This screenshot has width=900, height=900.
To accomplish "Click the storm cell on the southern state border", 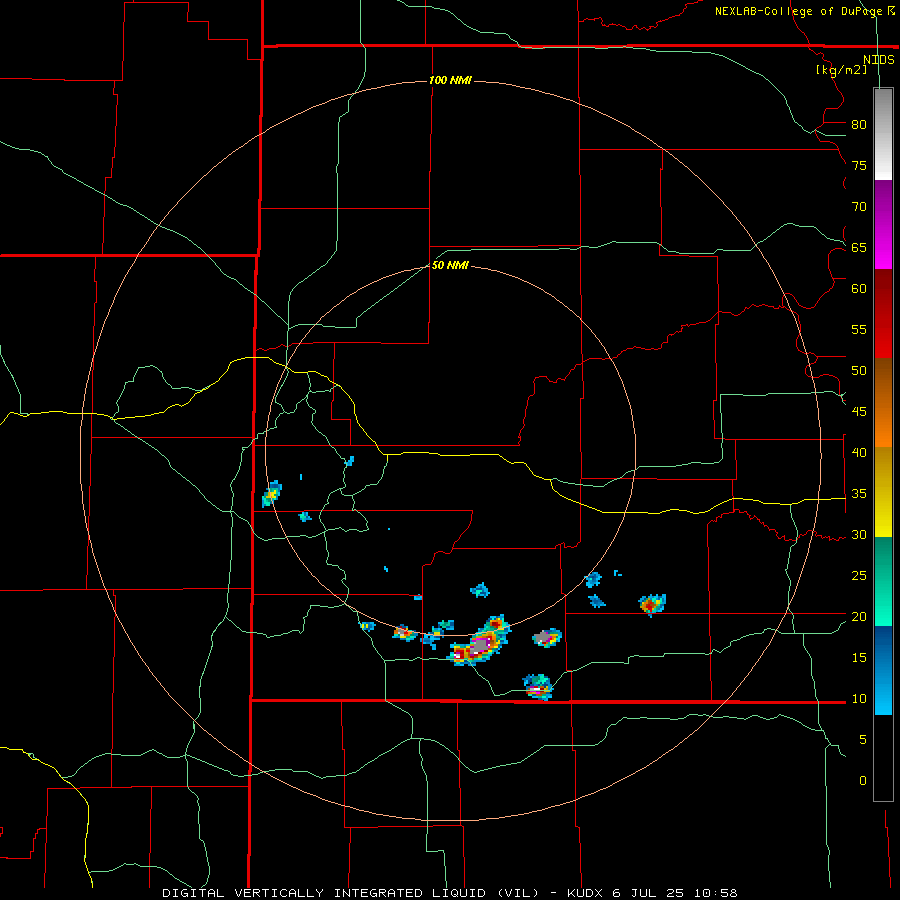I will (x=538, y=686).
